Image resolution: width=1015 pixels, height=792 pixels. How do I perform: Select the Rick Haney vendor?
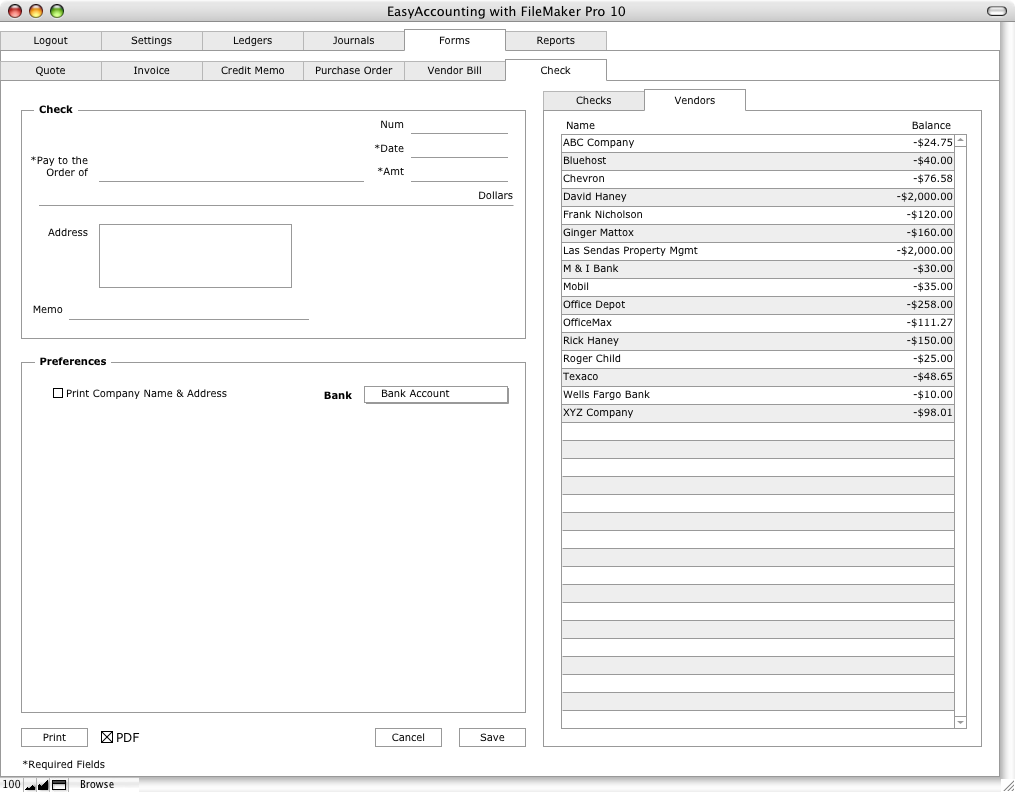pos(758,341)
